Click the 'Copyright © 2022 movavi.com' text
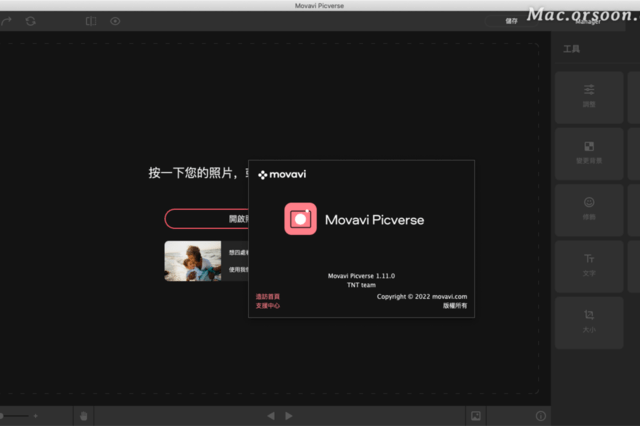Image resolution: width=640 pixels, height=426 pixels. [422, 297]
